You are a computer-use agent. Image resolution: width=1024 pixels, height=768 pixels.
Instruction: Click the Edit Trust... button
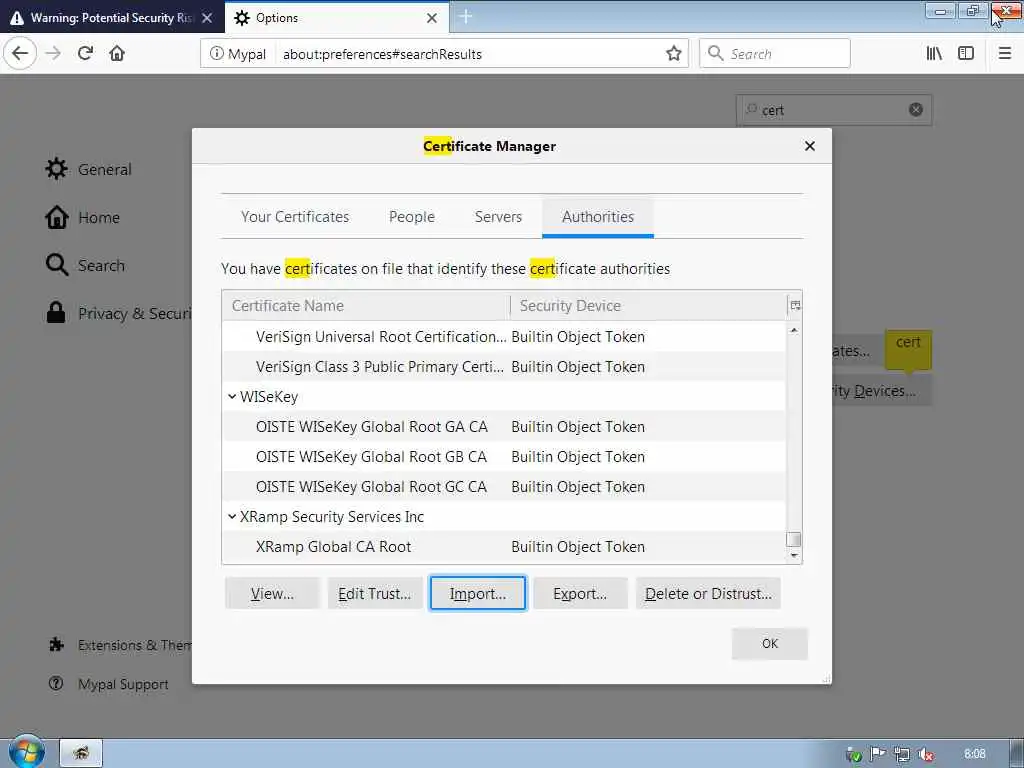click(374, 594)
